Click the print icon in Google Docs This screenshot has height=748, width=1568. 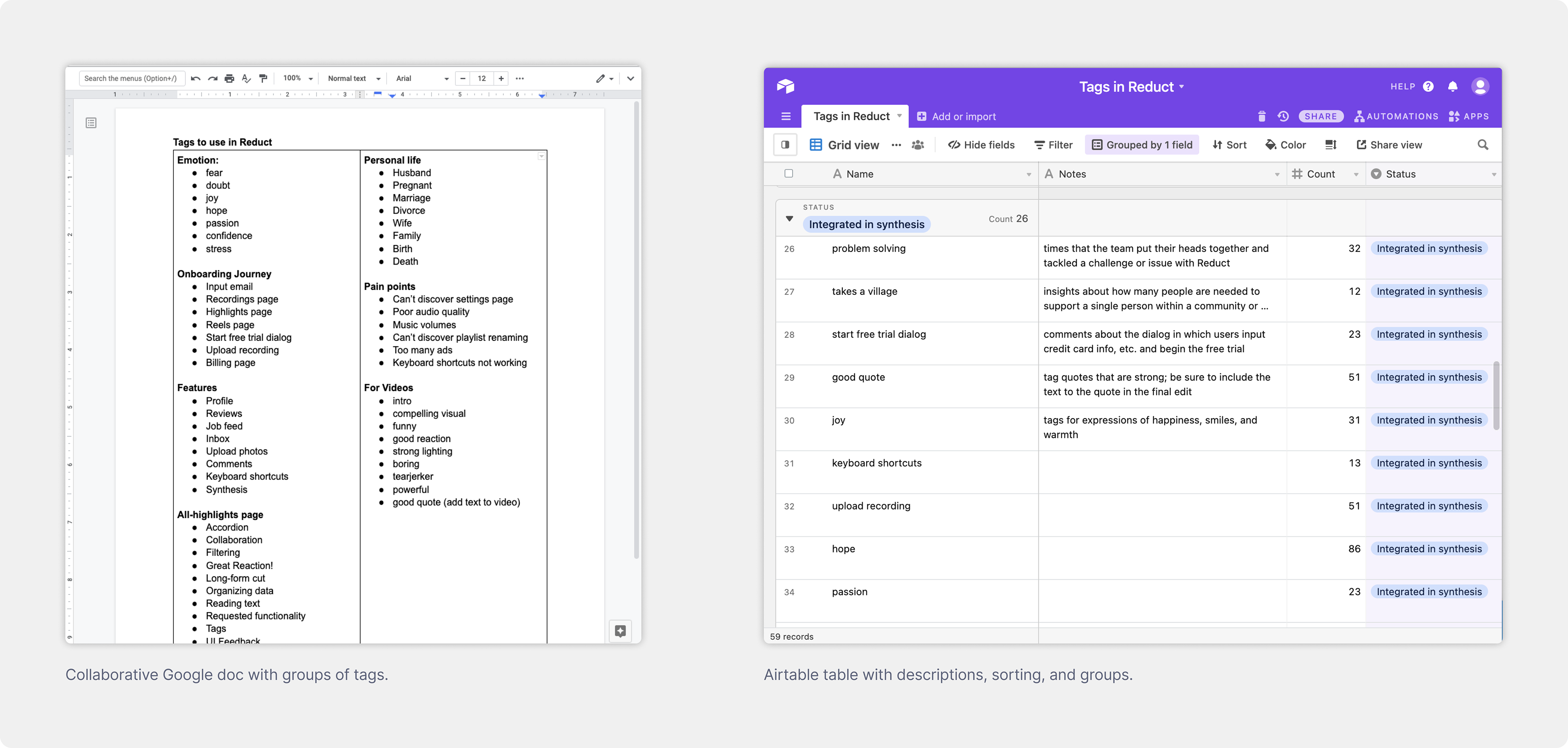229,78
